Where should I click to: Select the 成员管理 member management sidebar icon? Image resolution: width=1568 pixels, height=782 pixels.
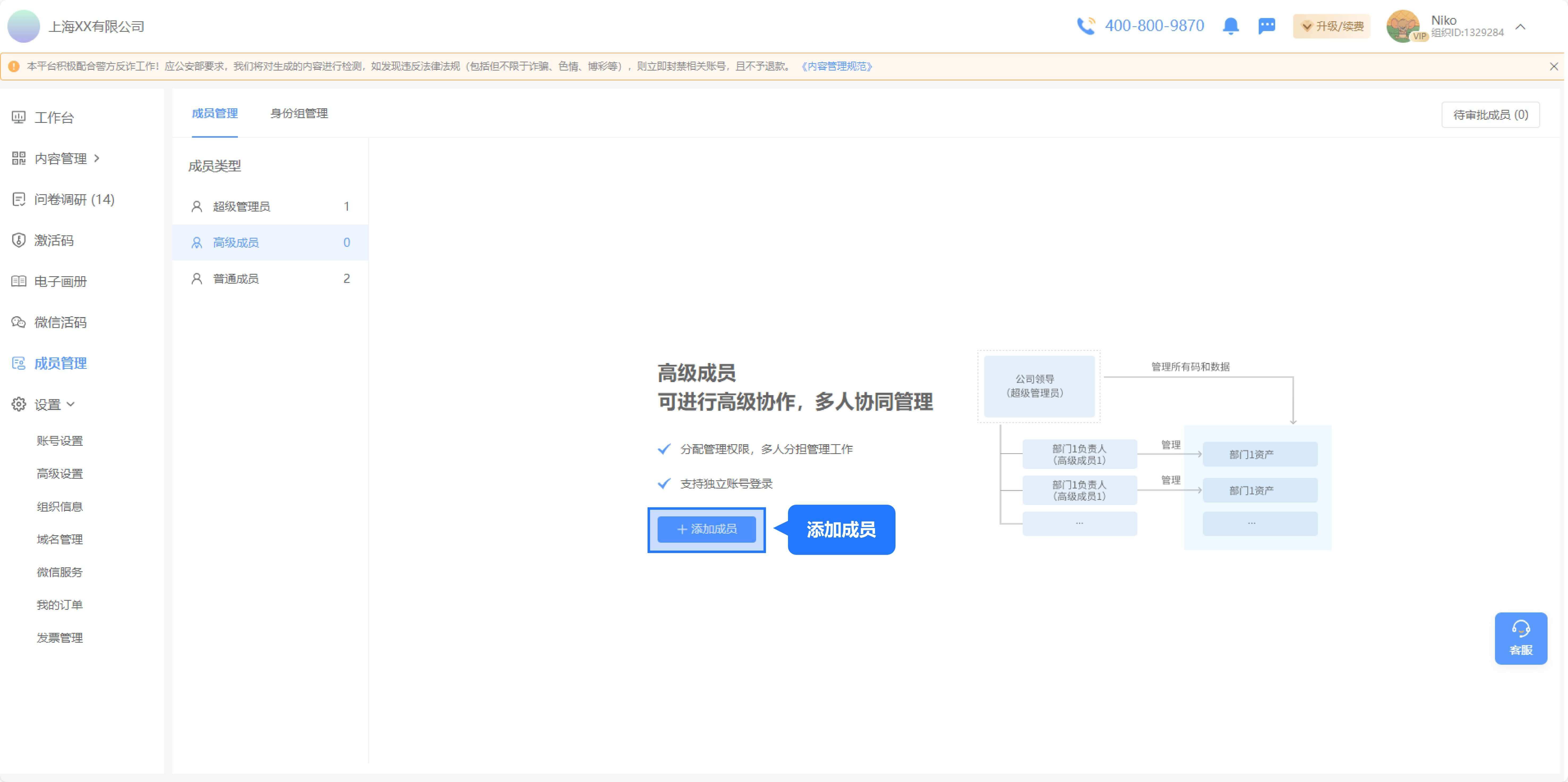(18, 363)
